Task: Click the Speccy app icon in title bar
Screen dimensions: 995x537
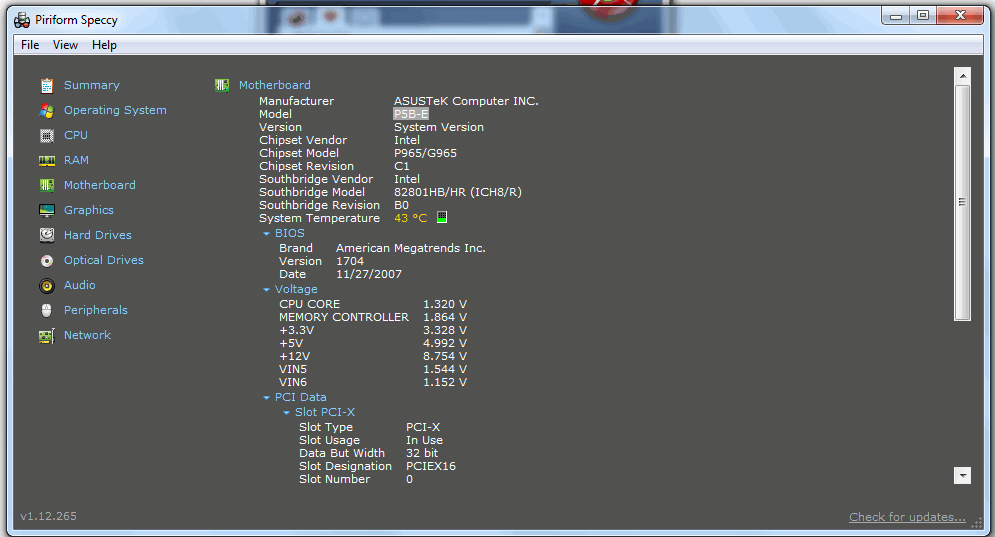Action: (22, 20)
